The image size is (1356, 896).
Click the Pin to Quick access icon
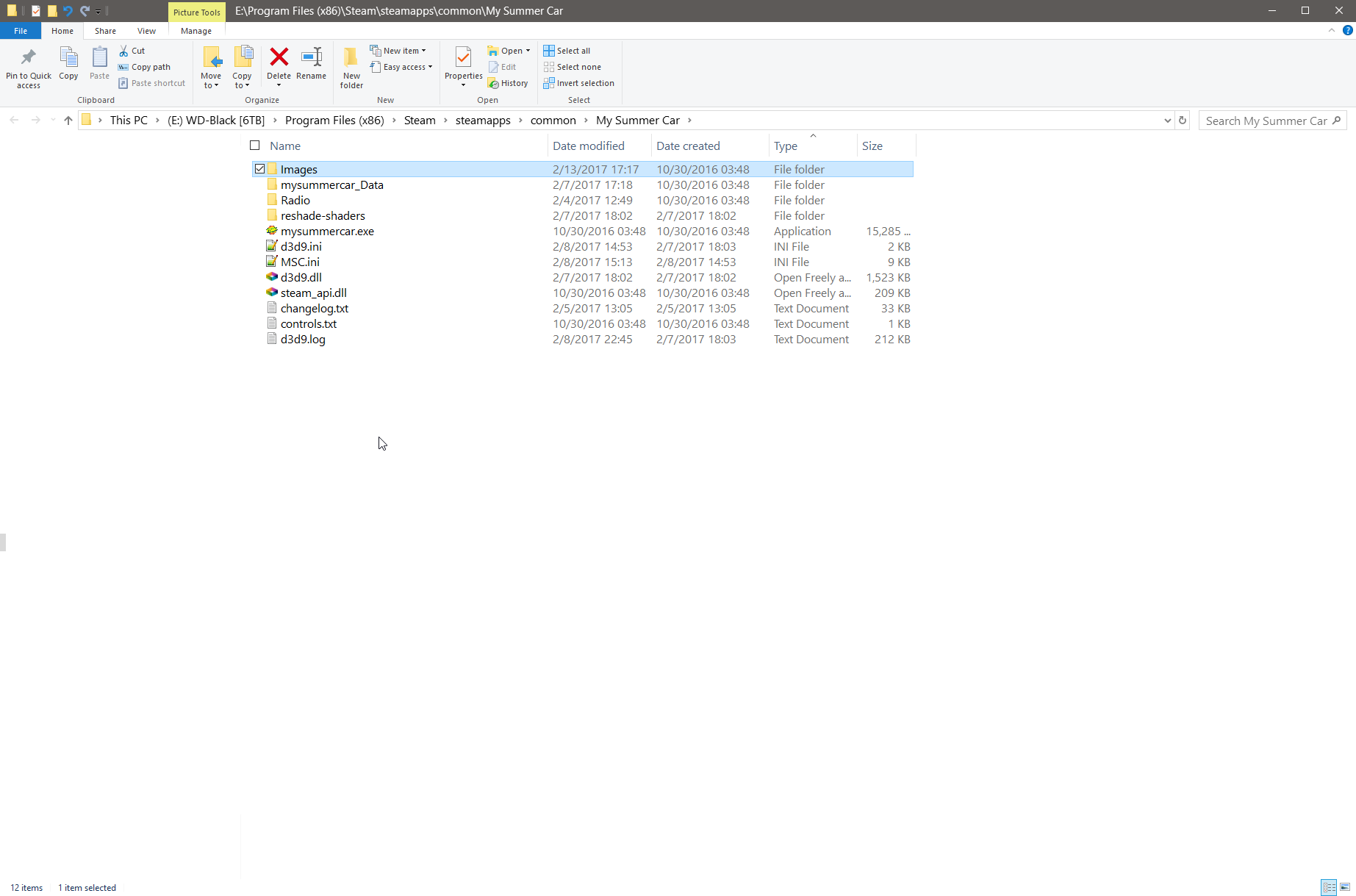point(29,57)
